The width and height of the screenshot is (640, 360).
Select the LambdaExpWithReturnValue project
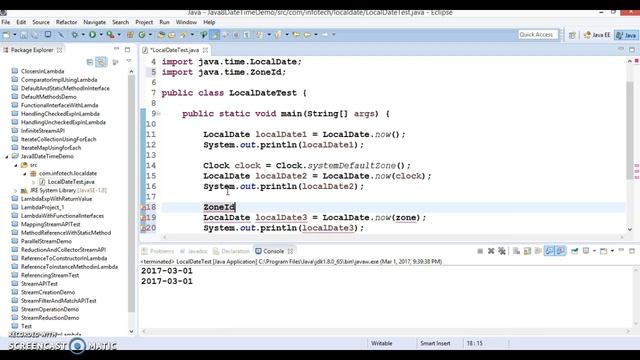[56, 199]
